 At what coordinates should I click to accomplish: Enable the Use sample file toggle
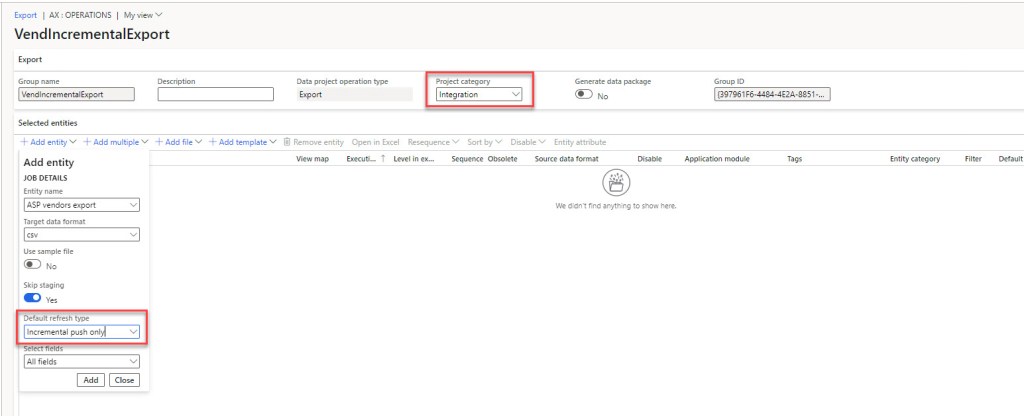coord(32,266)
